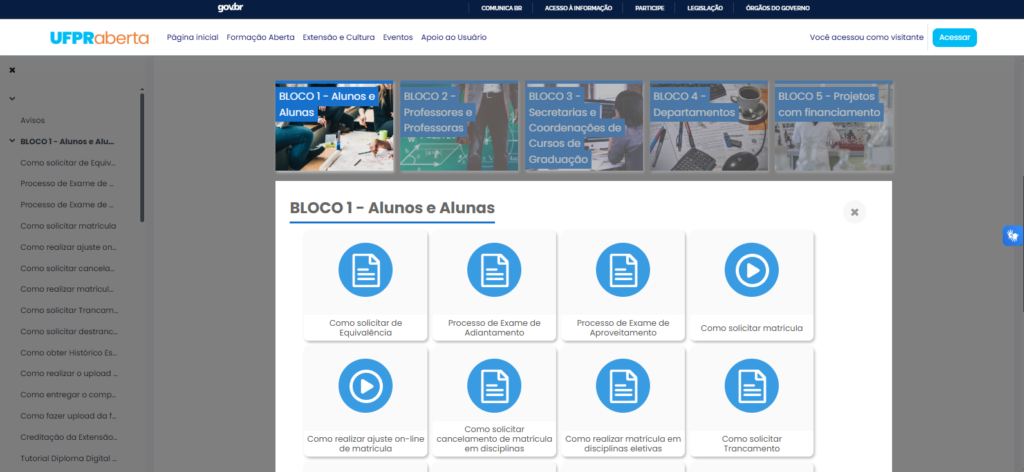1024x472 pixels.
Task: Open the Como solicitar Trancamento document icon
Action: 752,386
